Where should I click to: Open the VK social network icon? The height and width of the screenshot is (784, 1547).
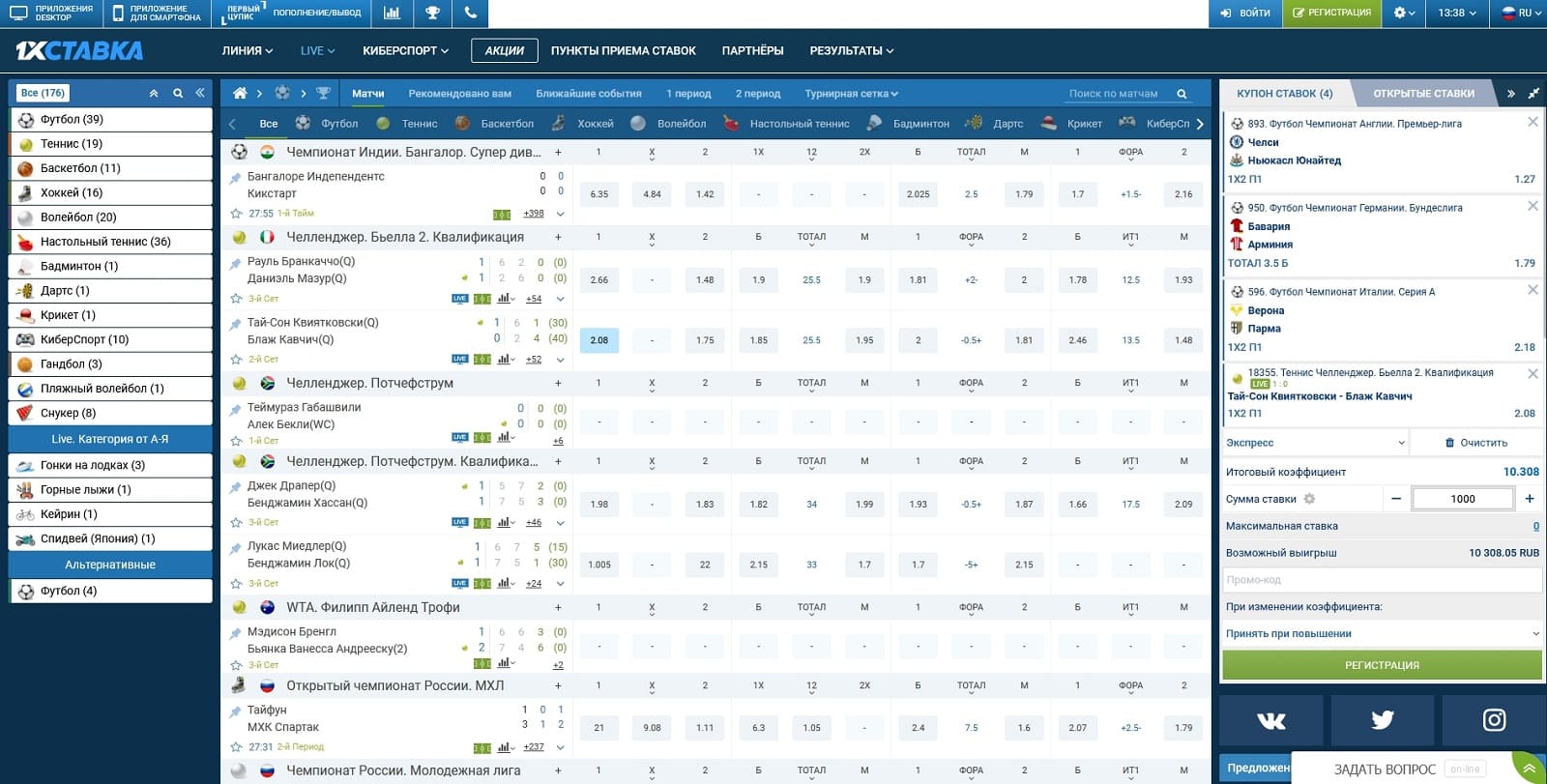click(1270, 720)
